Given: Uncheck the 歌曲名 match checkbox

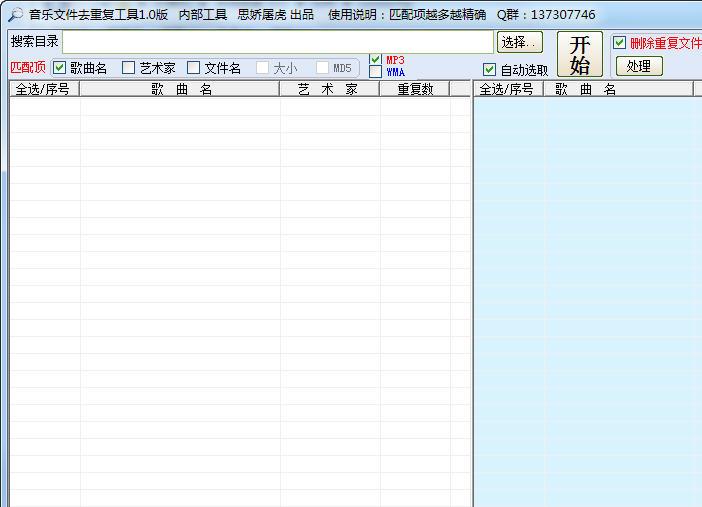Looking at the screenshot, I should [60, 68].
